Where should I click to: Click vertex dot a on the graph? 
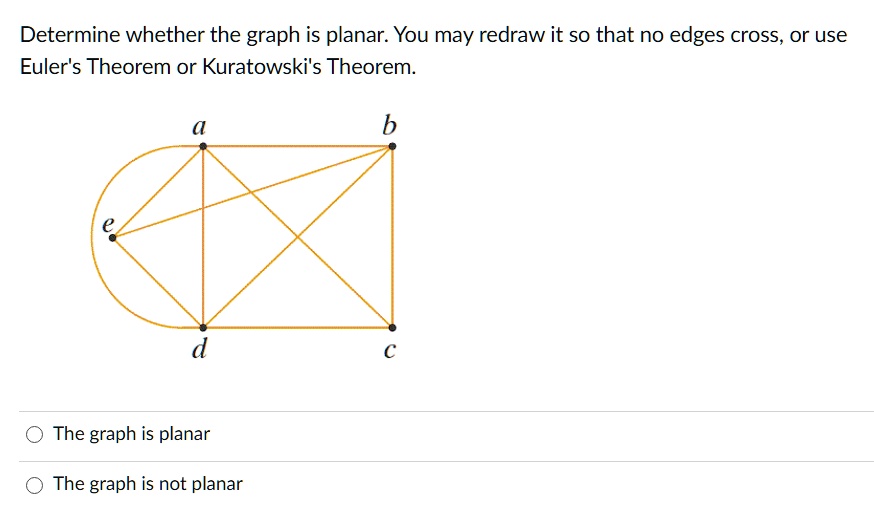coord(203,146)
